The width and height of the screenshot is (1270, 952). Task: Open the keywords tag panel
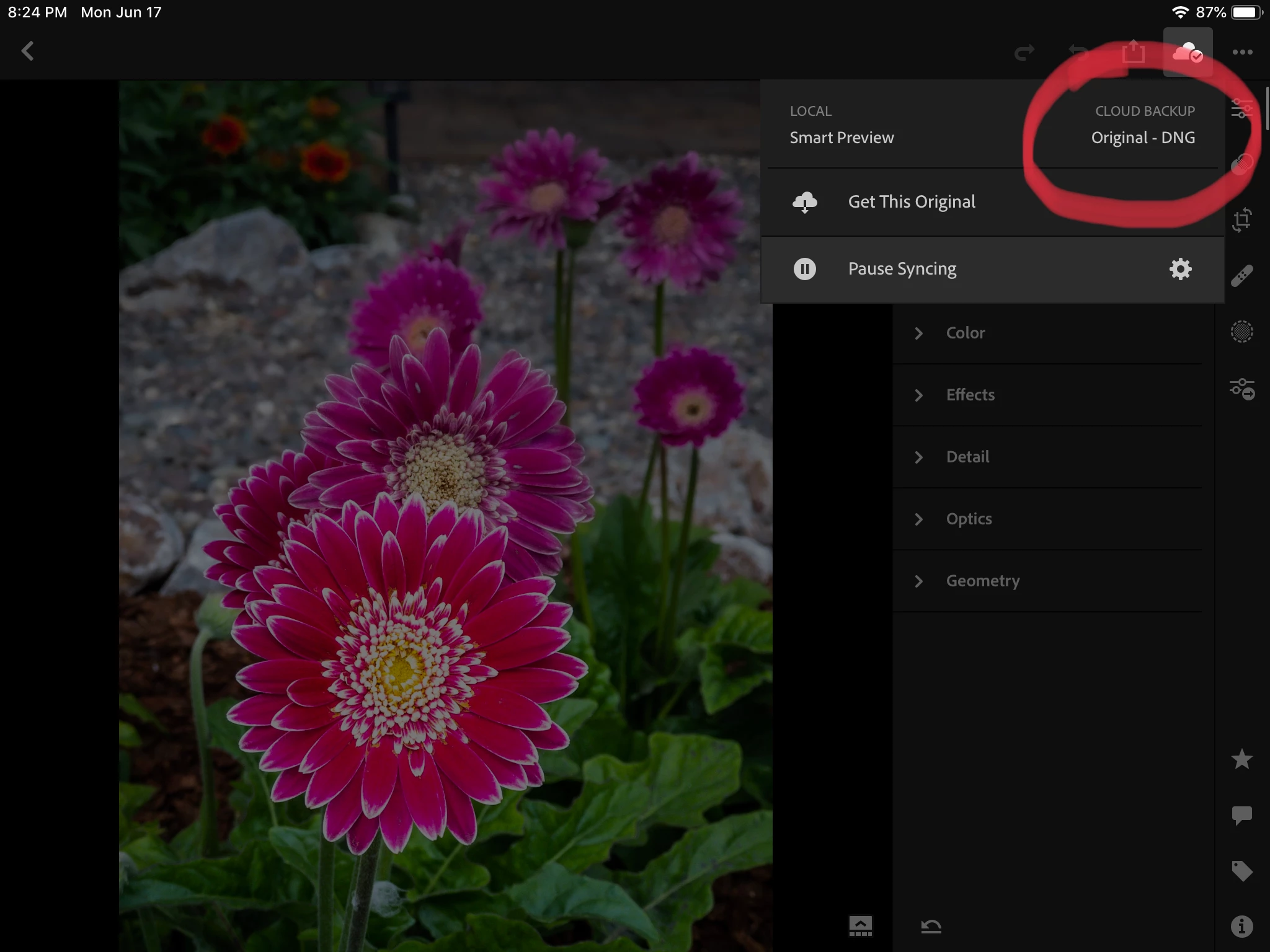(x=1241, y=871)
